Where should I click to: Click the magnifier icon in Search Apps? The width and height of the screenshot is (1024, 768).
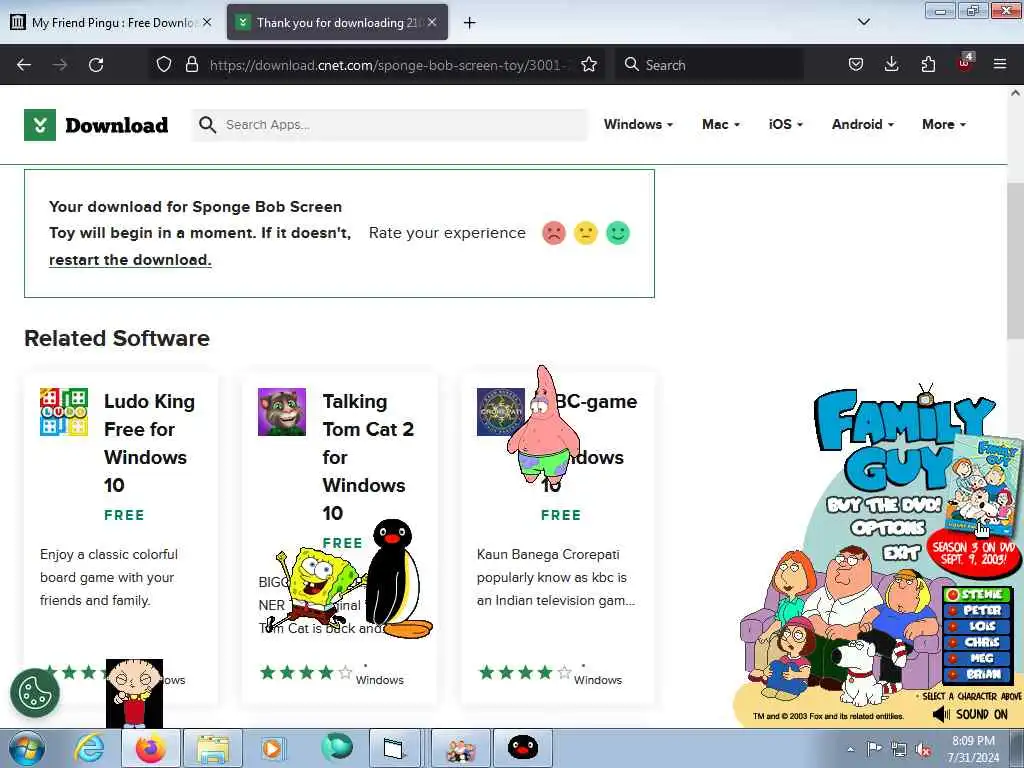coord(208,125)
